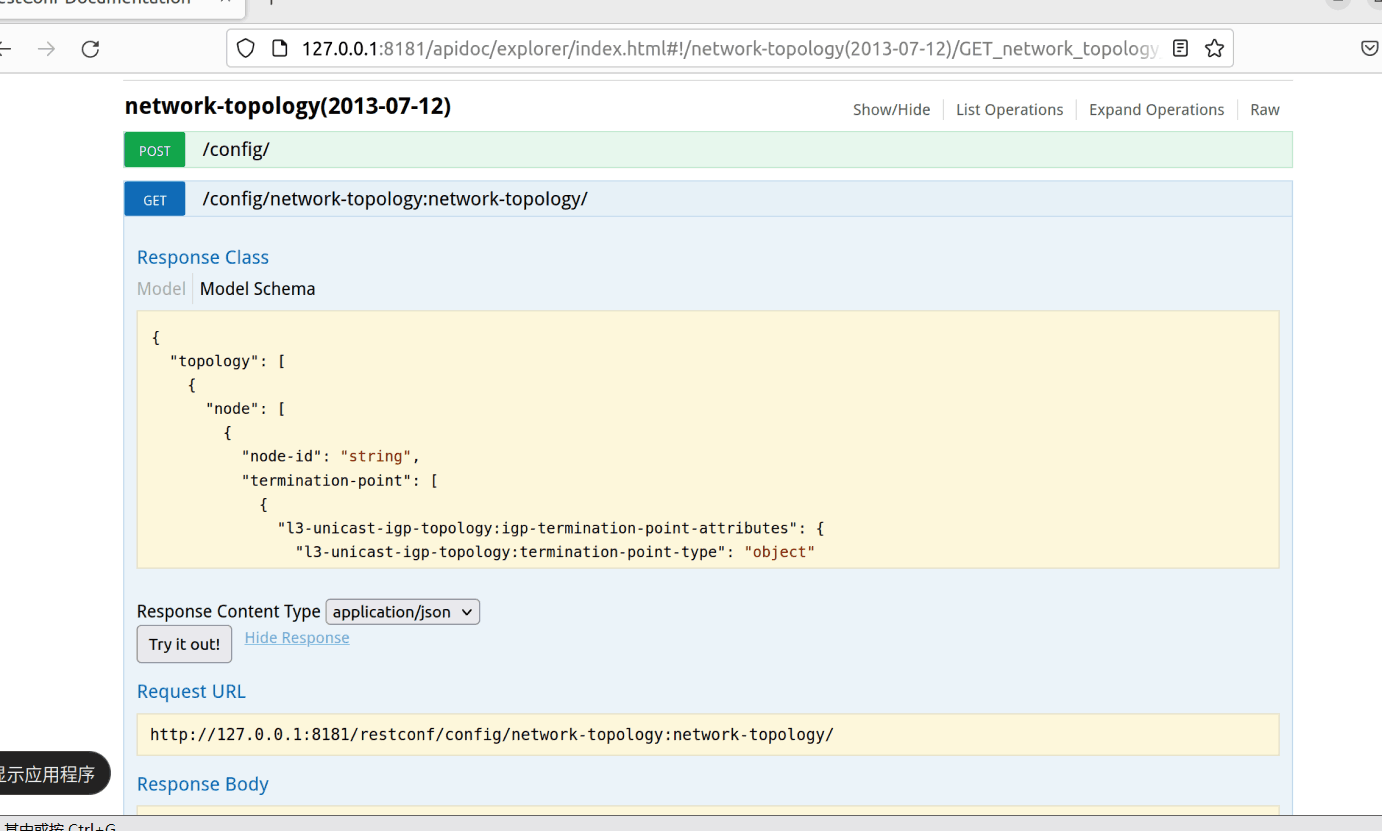Reload the page with the refresh icon

click(x=91, y=48)
